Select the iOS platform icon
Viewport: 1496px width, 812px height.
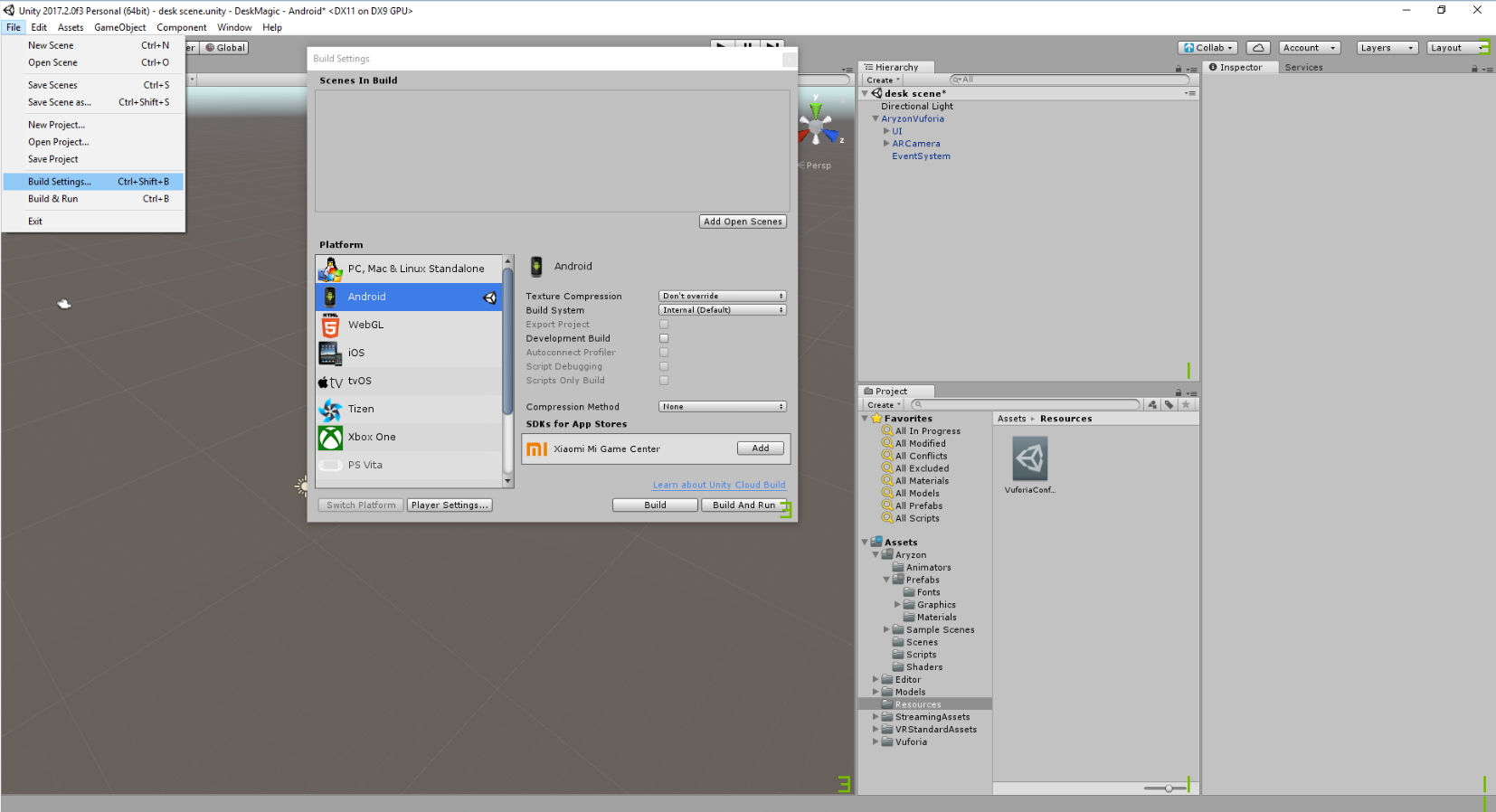point(330,353)
